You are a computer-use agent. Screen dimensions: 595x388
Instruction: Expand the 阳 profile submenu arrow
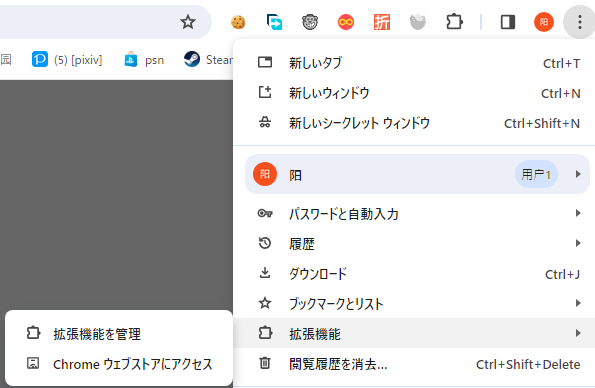point(578,174)
